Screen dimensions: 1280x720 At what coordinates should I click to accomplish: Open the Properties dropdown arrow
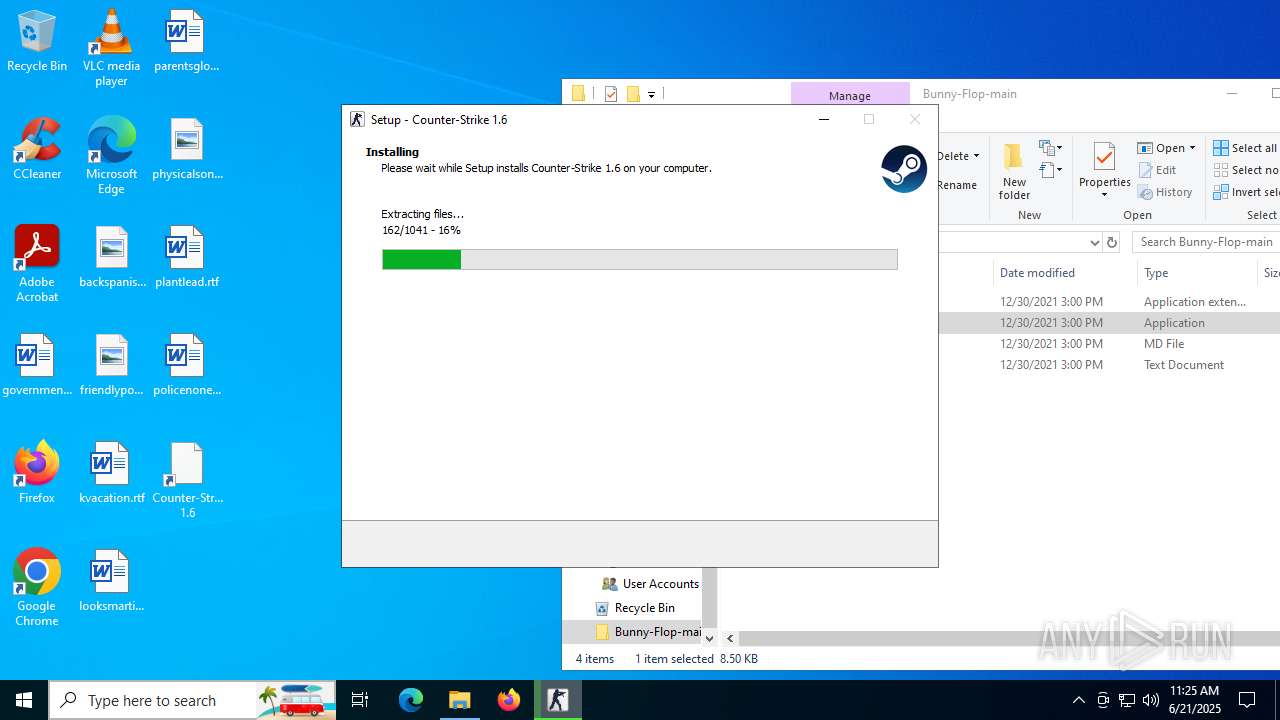coord(1104,194)
